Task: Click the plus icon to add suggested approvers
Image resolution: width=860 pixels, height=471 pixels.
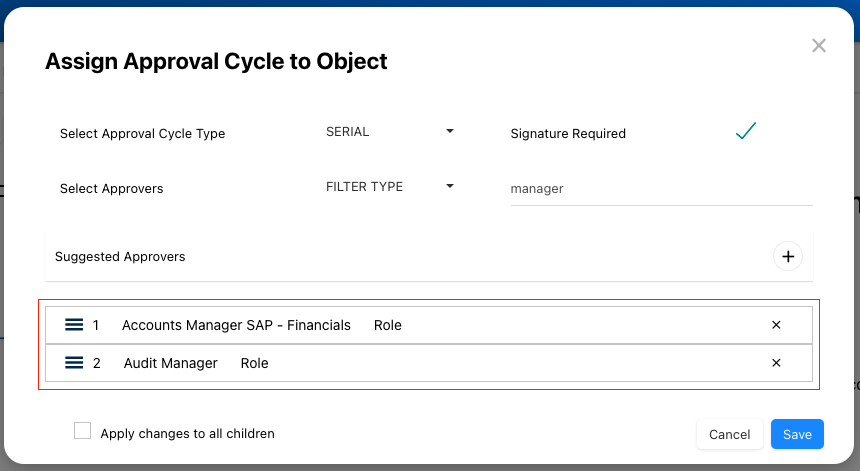Action: pyautogui.click(x=788, y=257)
